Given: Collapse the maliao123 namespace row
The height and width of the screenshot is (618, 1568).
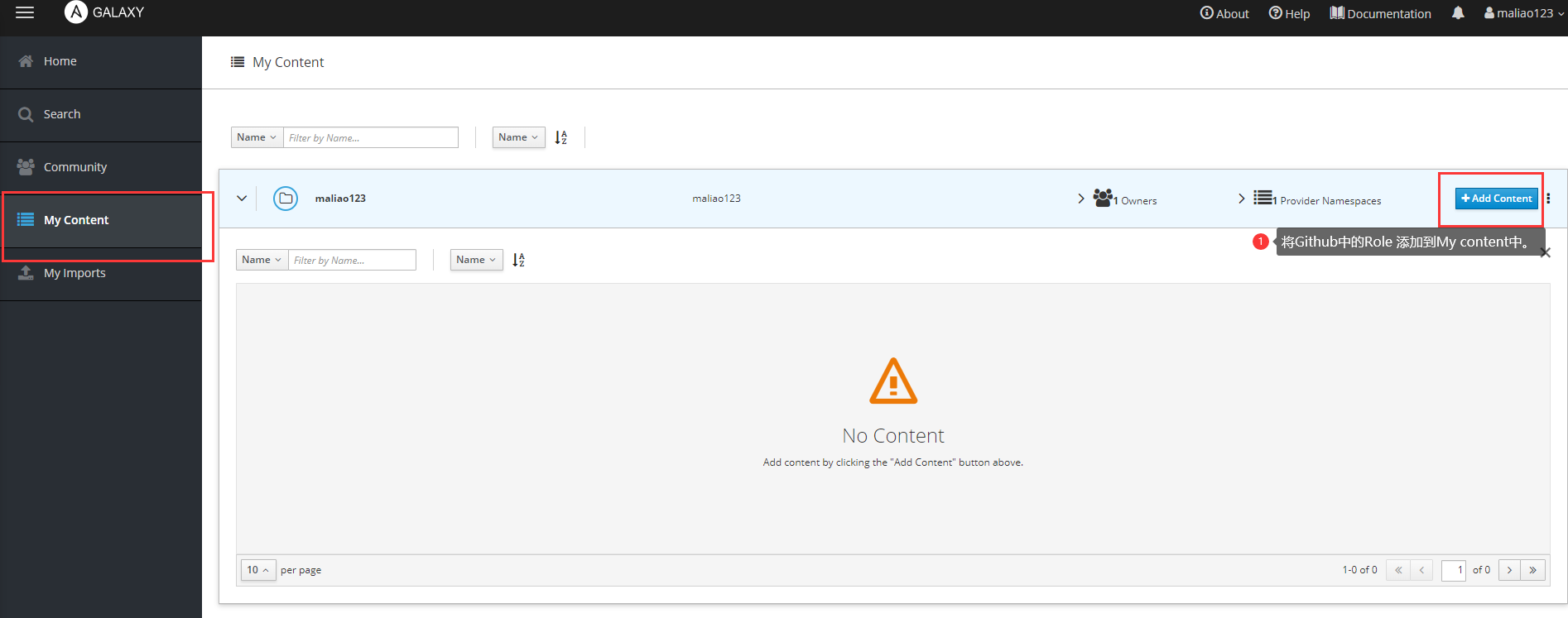Looking at the screenshot, I should point(242,199).
